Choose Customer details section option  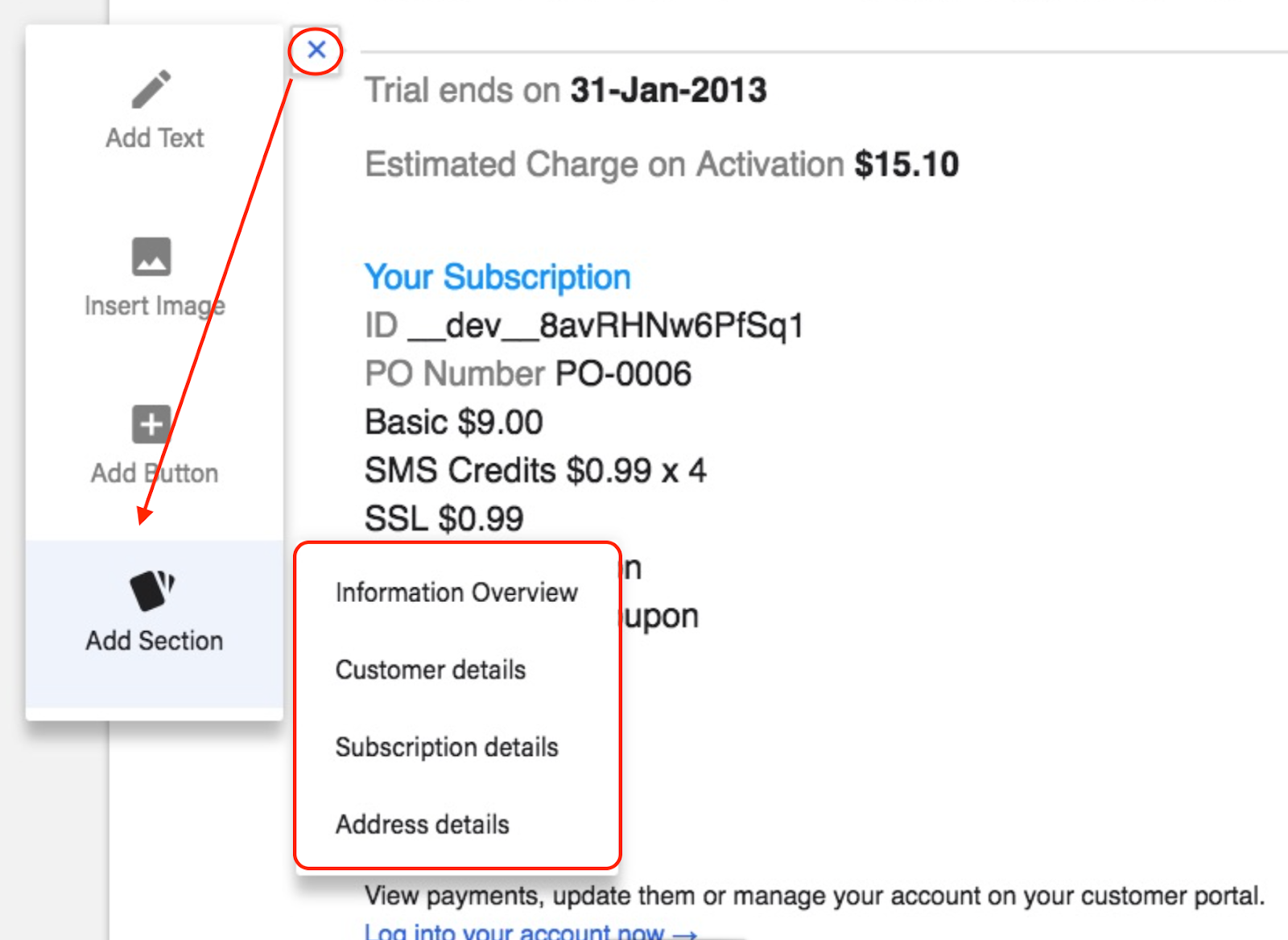pos(431,670)
